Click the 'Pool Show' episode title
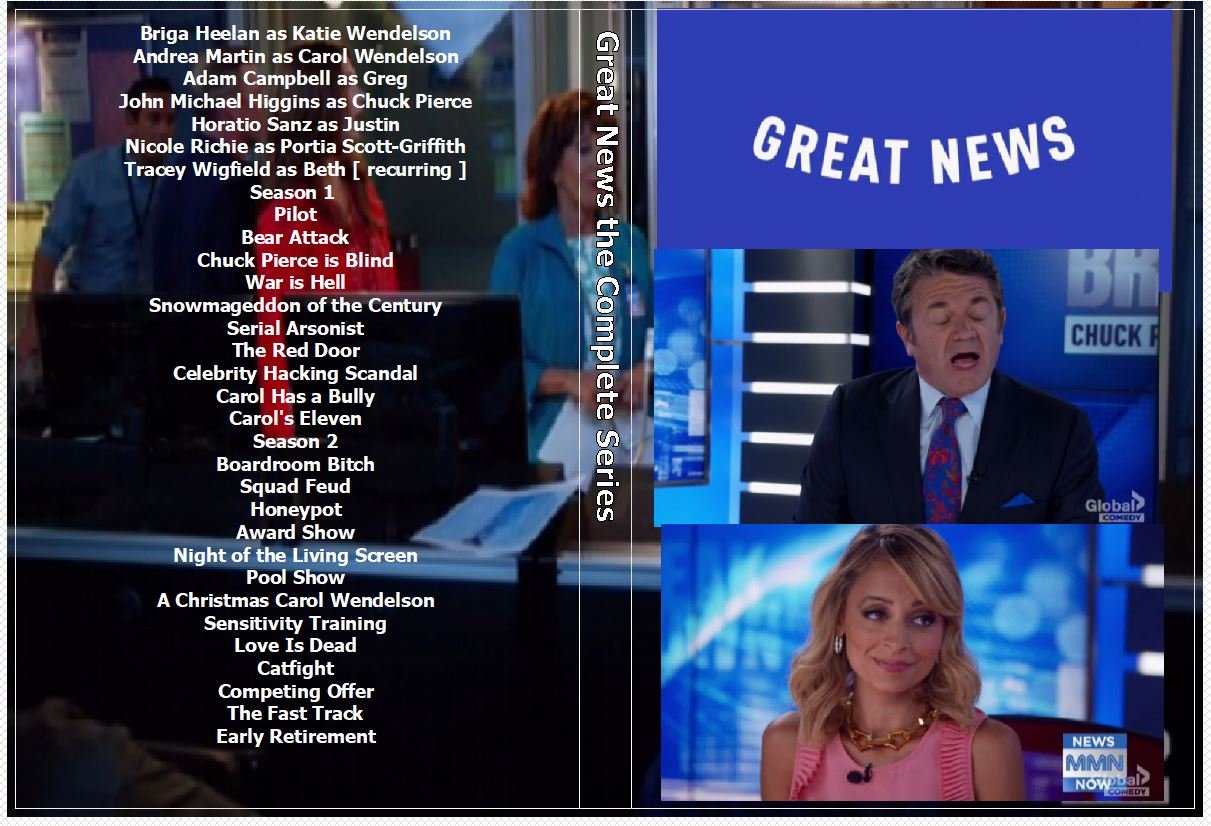The width and height of the screenshot is (1211, 826). point(295,578)
